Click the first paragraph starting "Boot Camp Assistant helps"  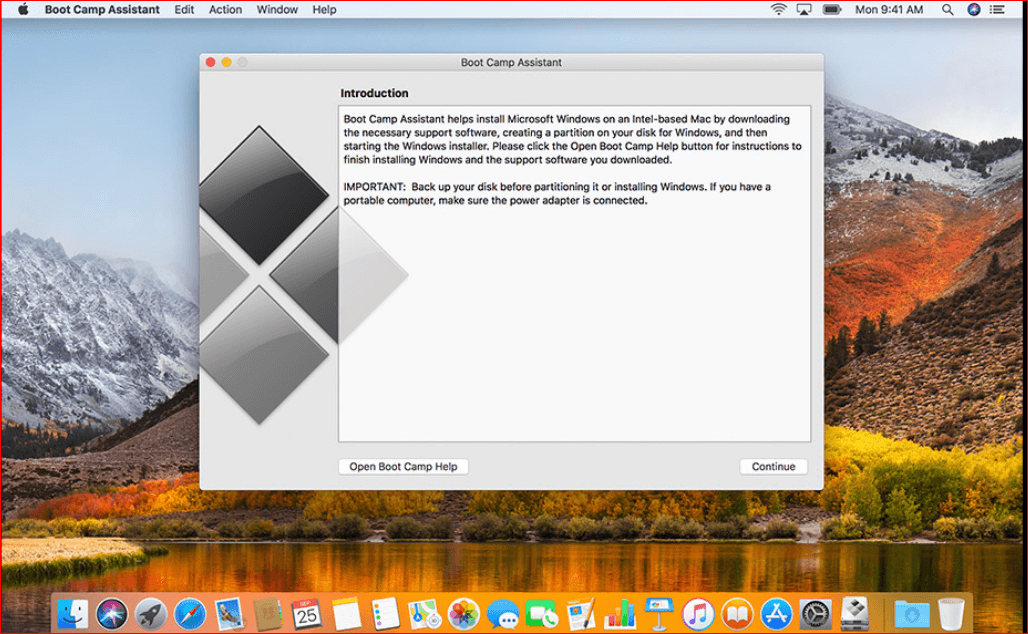(572, 139)
